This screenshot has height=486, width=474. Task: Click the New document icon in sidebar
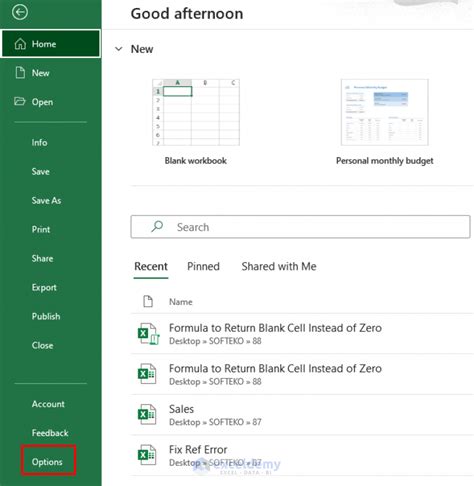(x=20, y=73)
